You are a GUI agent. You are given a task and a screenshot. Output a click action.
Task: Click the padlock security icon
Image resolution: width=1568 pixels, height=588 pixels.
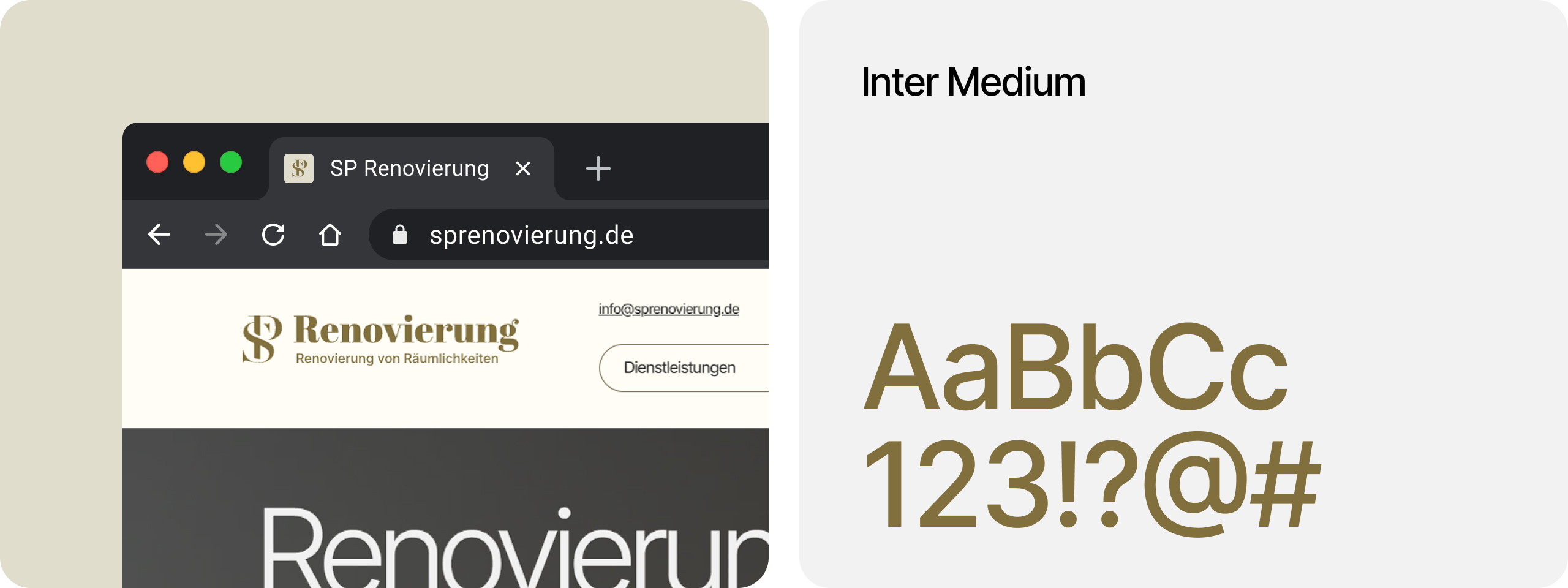(400, 234)
